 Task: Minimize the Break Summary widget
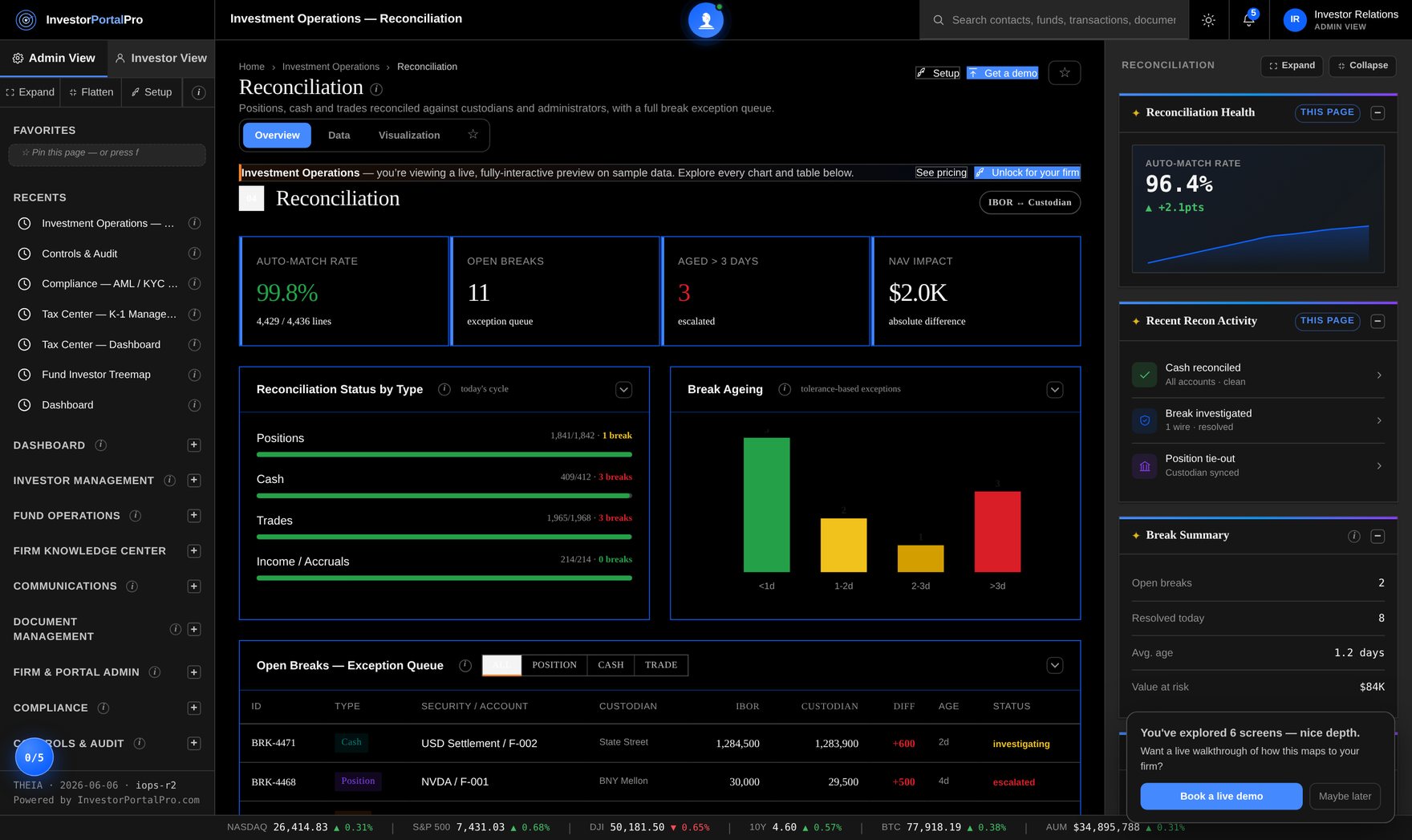(x=1378, y=536)
